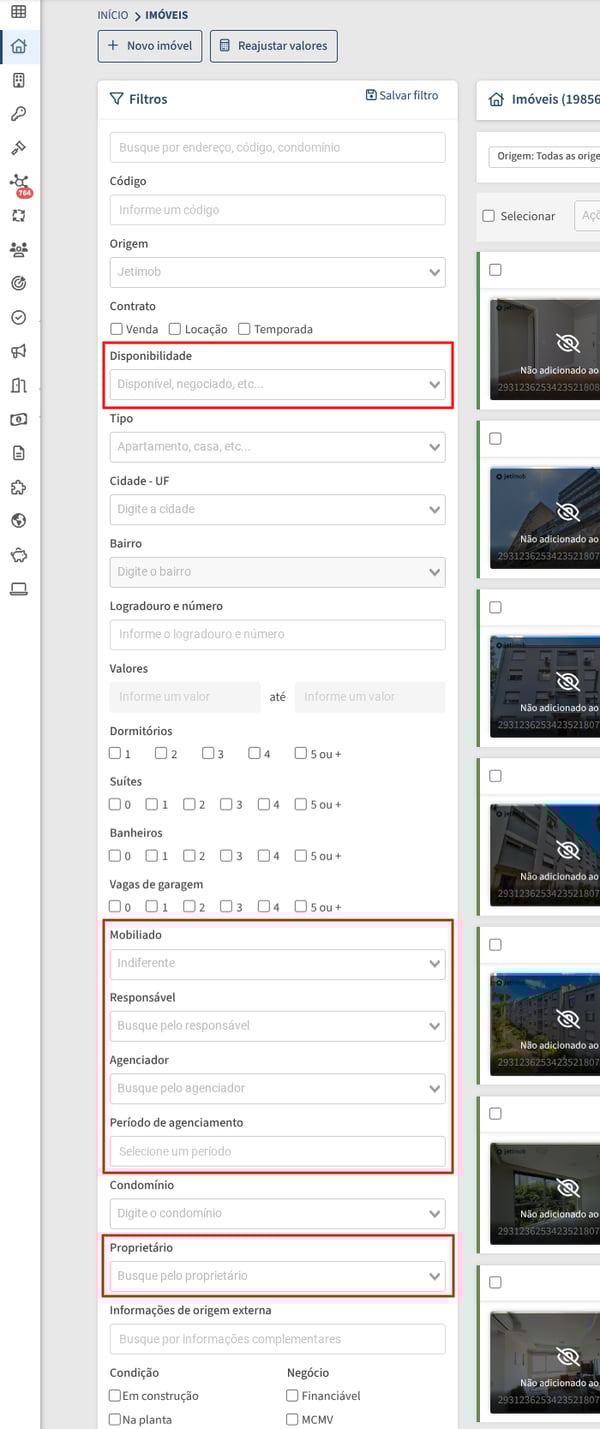Click the gavel auction icon in the sidebar

click(x=18, y=148)
